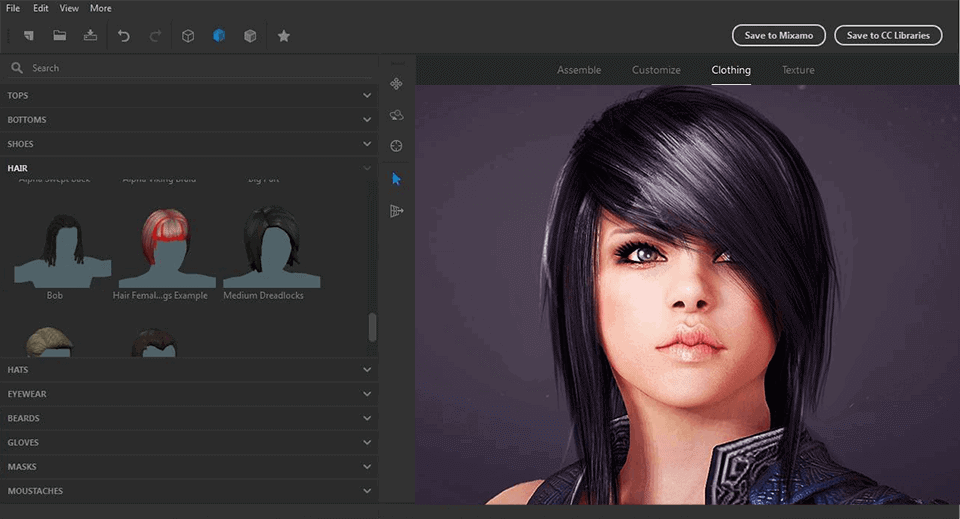The width and height of the screenshot is (960, 519).
Task: Expand the EYEWEAR section chevron
Action: pyautogui.click(x=367, y=394)
